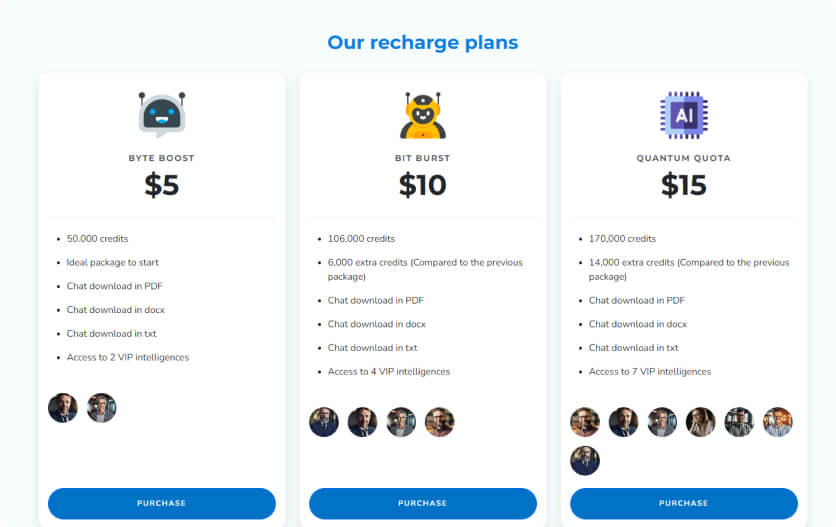Select the seventh avatar on Quantum Quota's second row

(585, 460)
